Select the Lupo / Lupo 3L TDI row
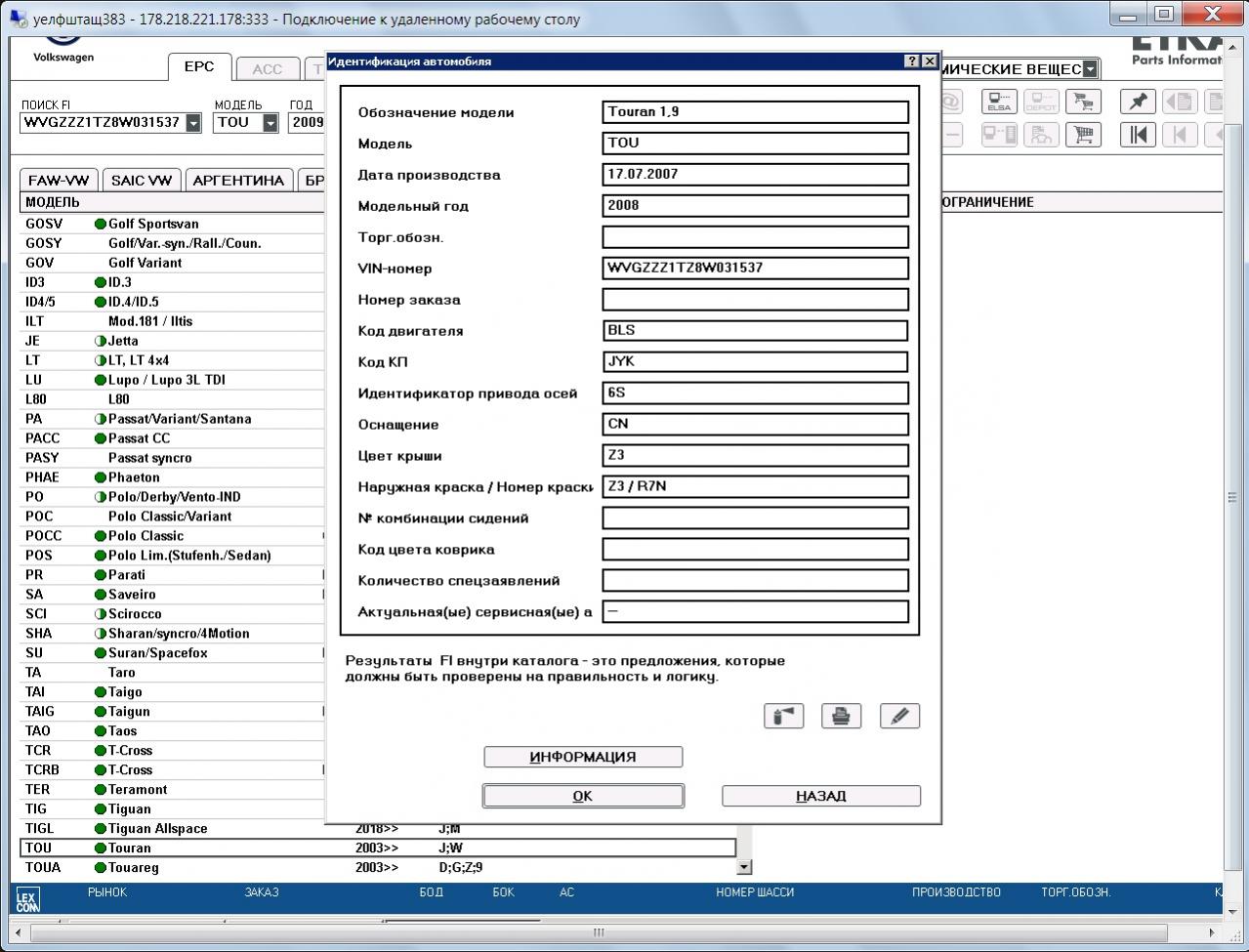This screenshot has width=1249, height=952. click(173, 380)
